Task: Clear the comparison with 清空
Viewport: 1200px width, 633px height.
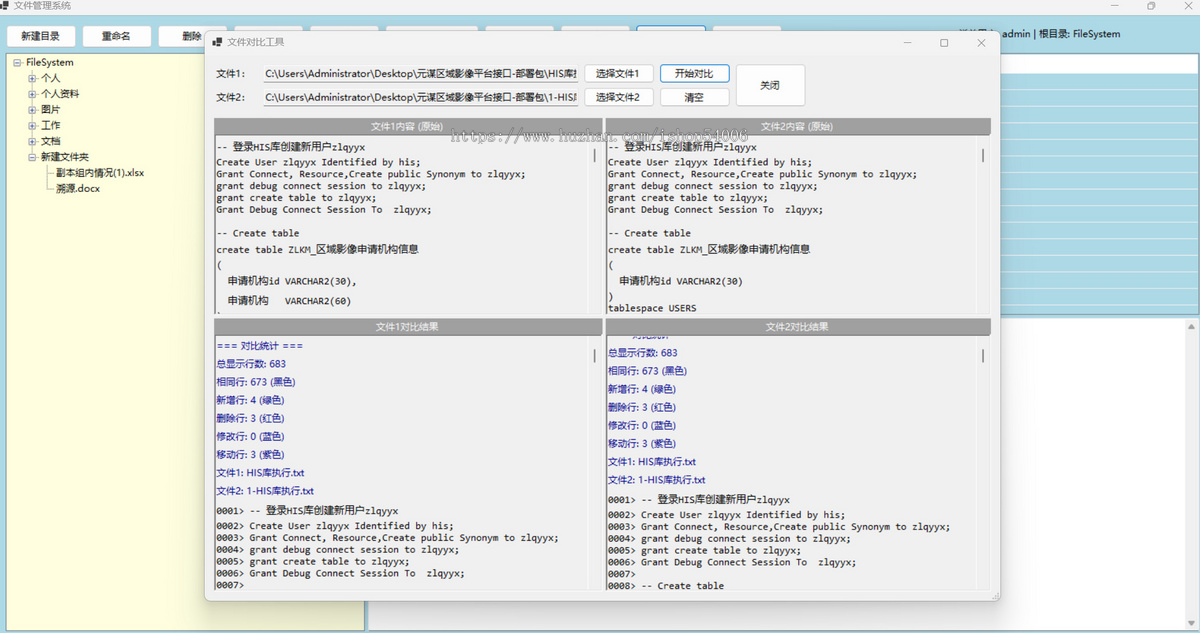Action: pyautogui.click(x=694, y=98)
